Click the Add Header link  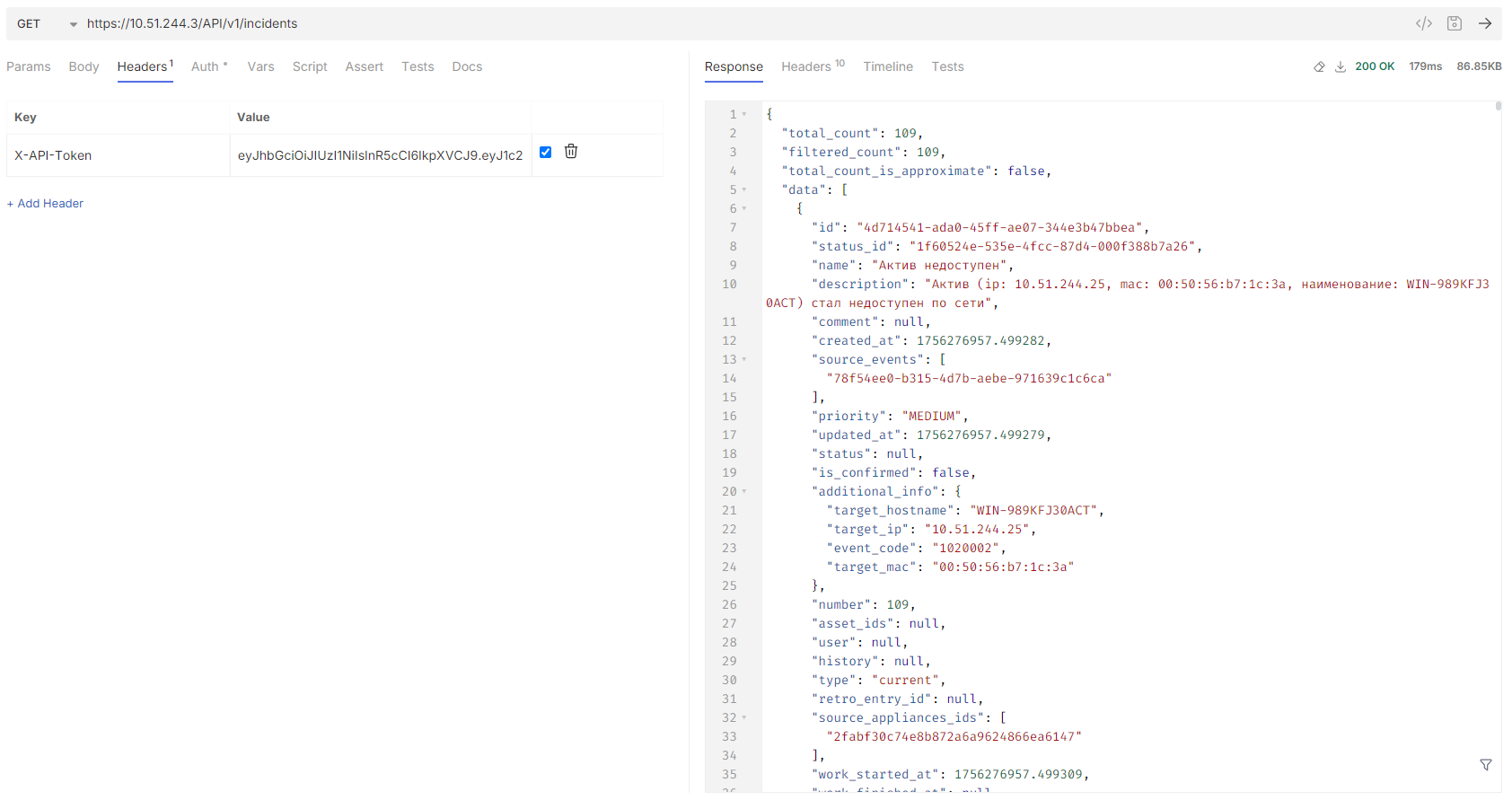pyautogui.click(x=46, y=204)
